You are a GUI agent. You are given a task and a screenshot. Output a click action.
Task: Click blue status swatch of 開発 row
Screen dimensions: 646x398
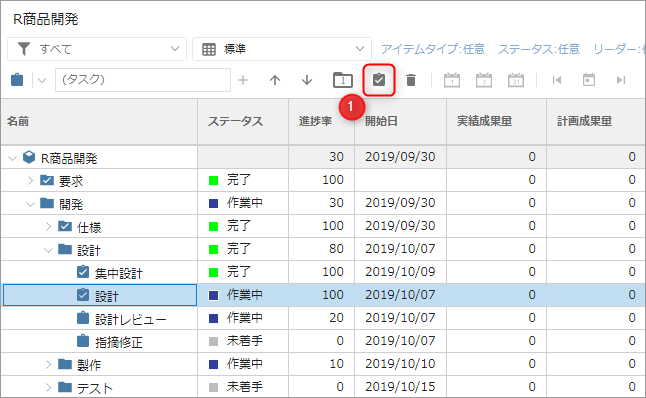[x=213, y=204]
